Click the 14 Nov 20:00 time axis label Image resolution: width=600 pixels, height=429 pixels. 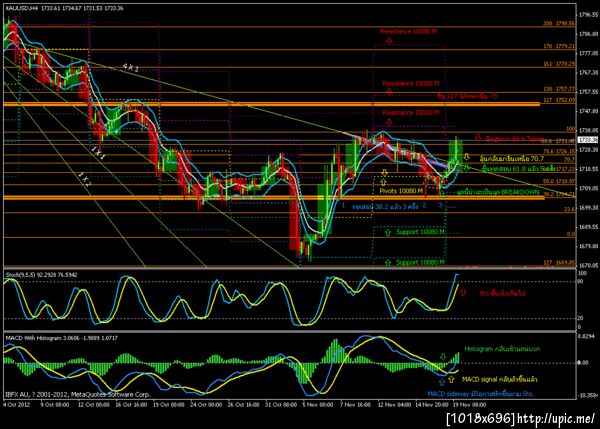tap(432, 405)
